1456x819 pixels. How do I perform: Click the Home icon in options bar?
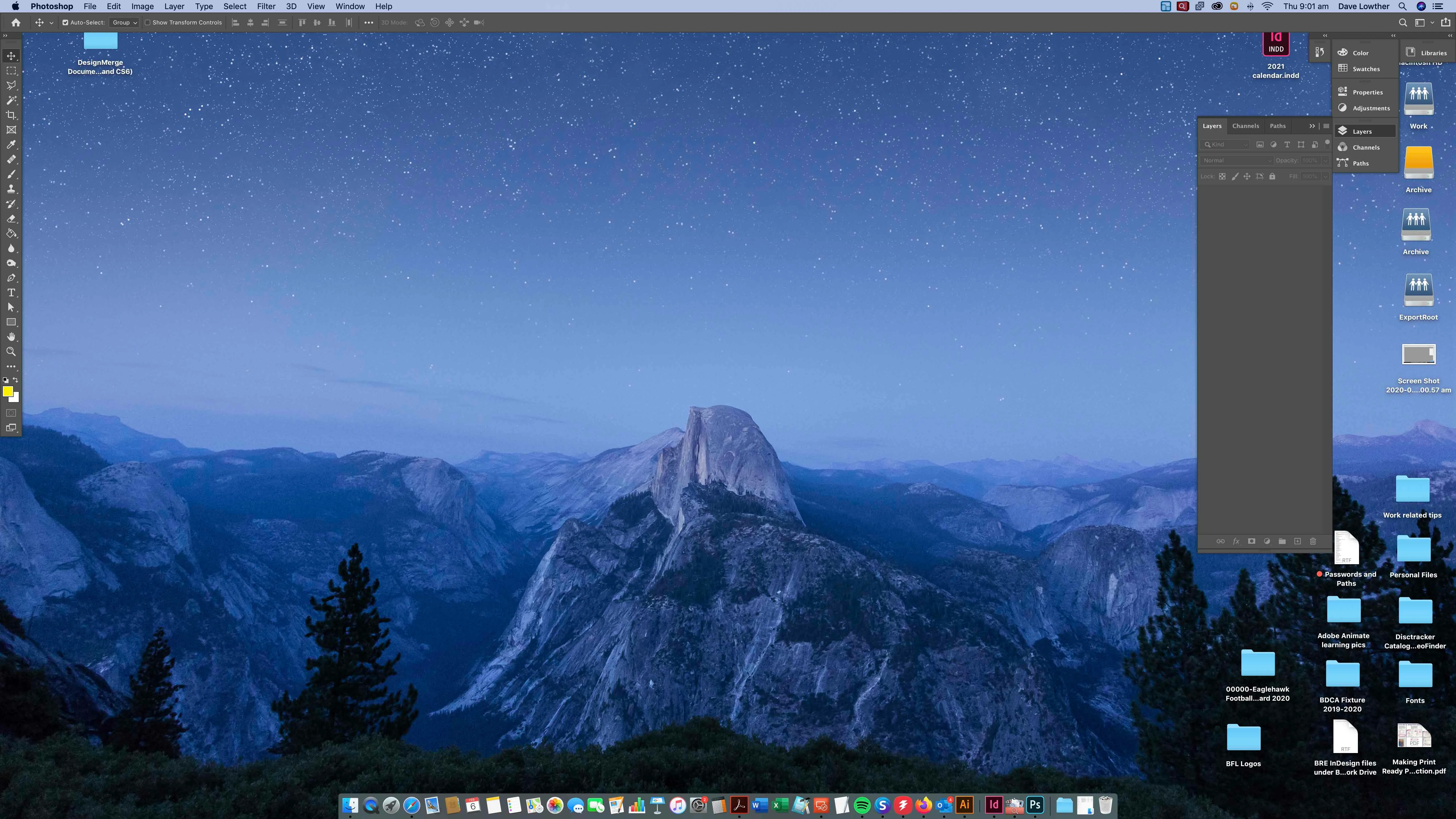[16, 23]
